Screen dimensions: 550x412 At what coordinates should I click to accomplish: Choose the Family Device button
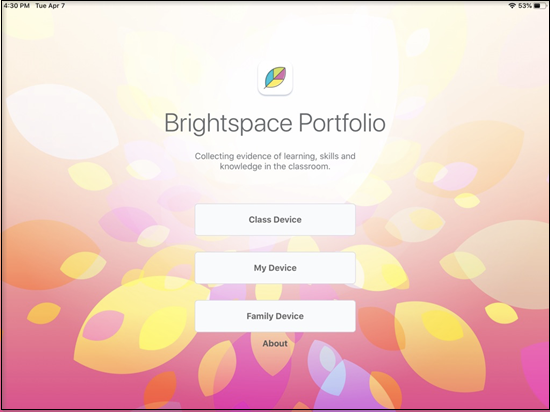coord(275,316)
